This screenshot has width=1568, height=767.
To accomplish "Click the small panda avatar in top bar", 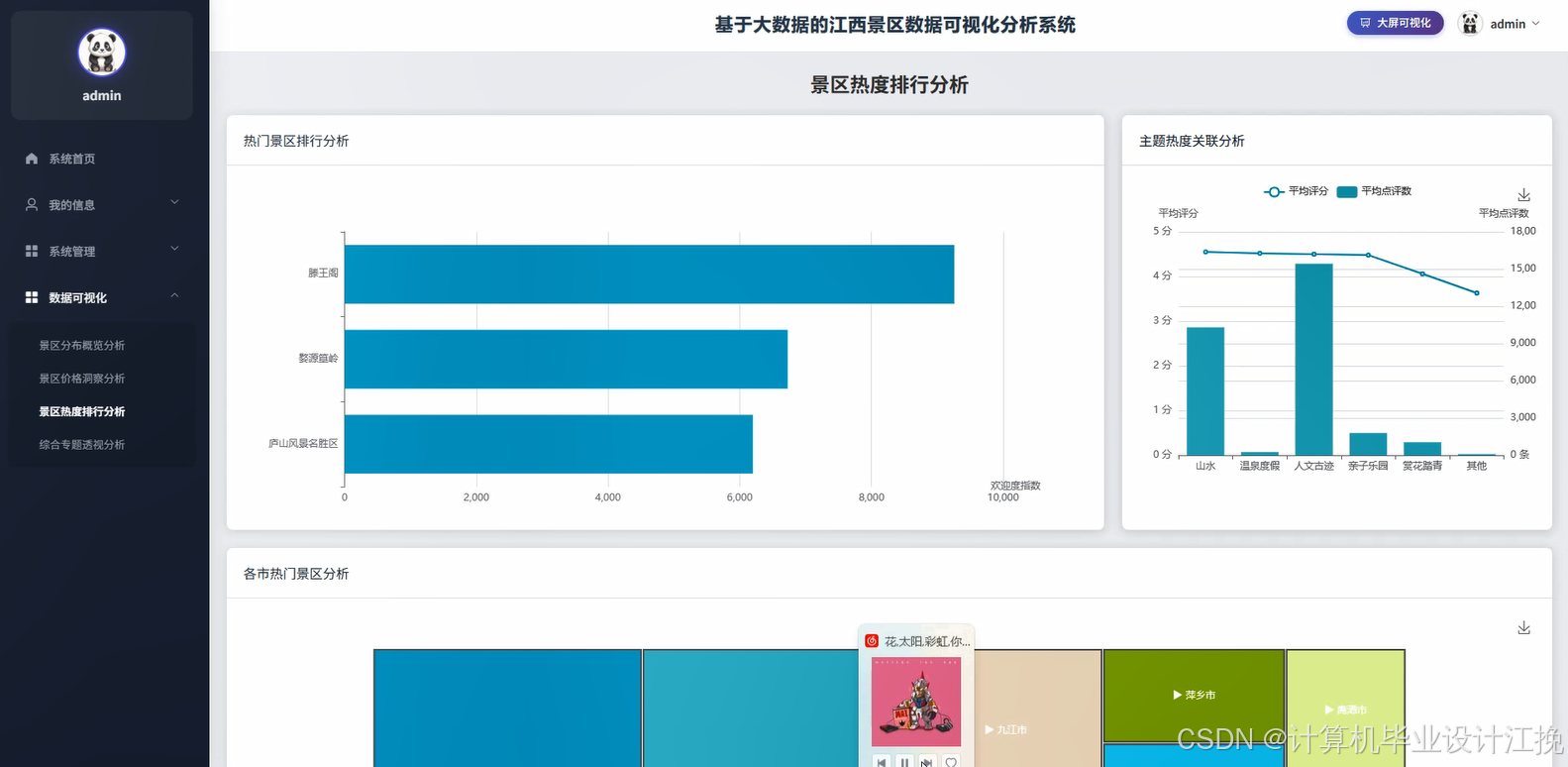I will pos(1470,23).
